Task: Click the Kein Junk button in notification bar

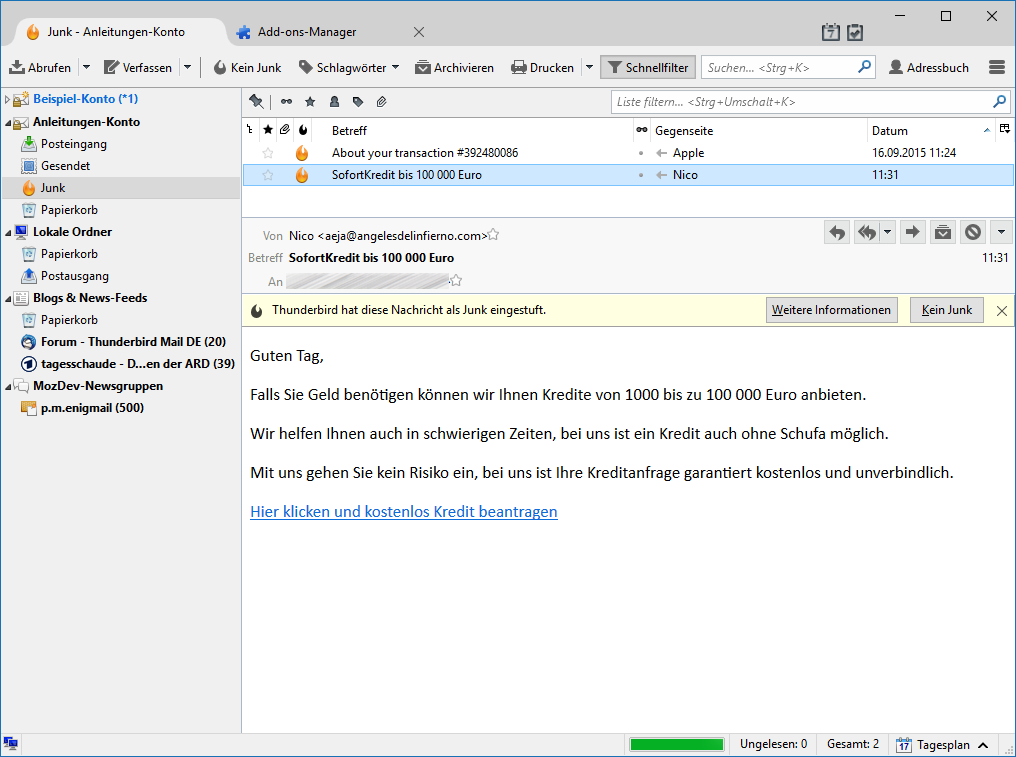Action: pyautogui.click(x=947, y=310)
